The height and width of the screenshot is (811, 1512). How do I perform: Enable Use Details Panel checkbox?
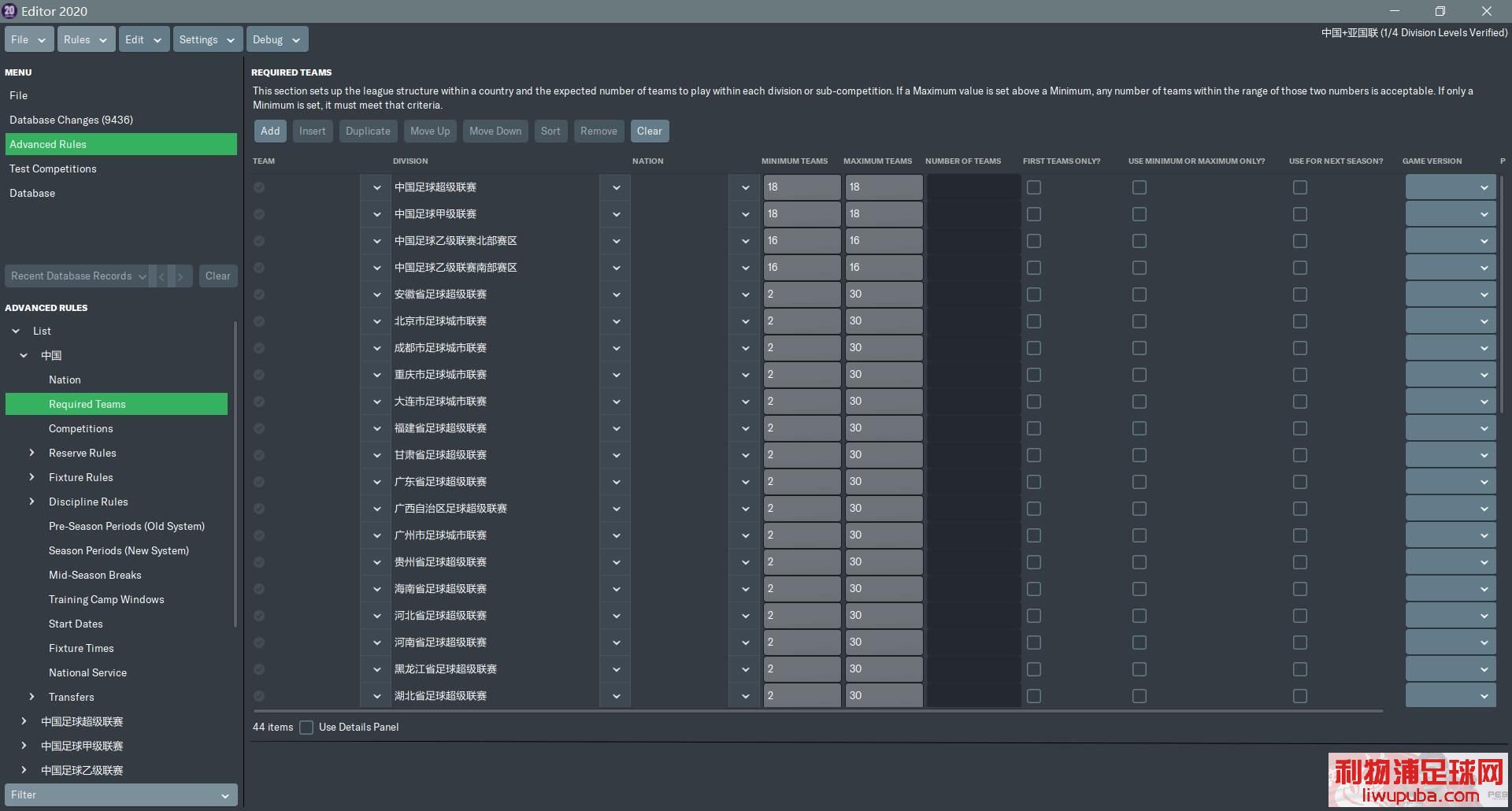pyautogui.click(x=306, y=728)
